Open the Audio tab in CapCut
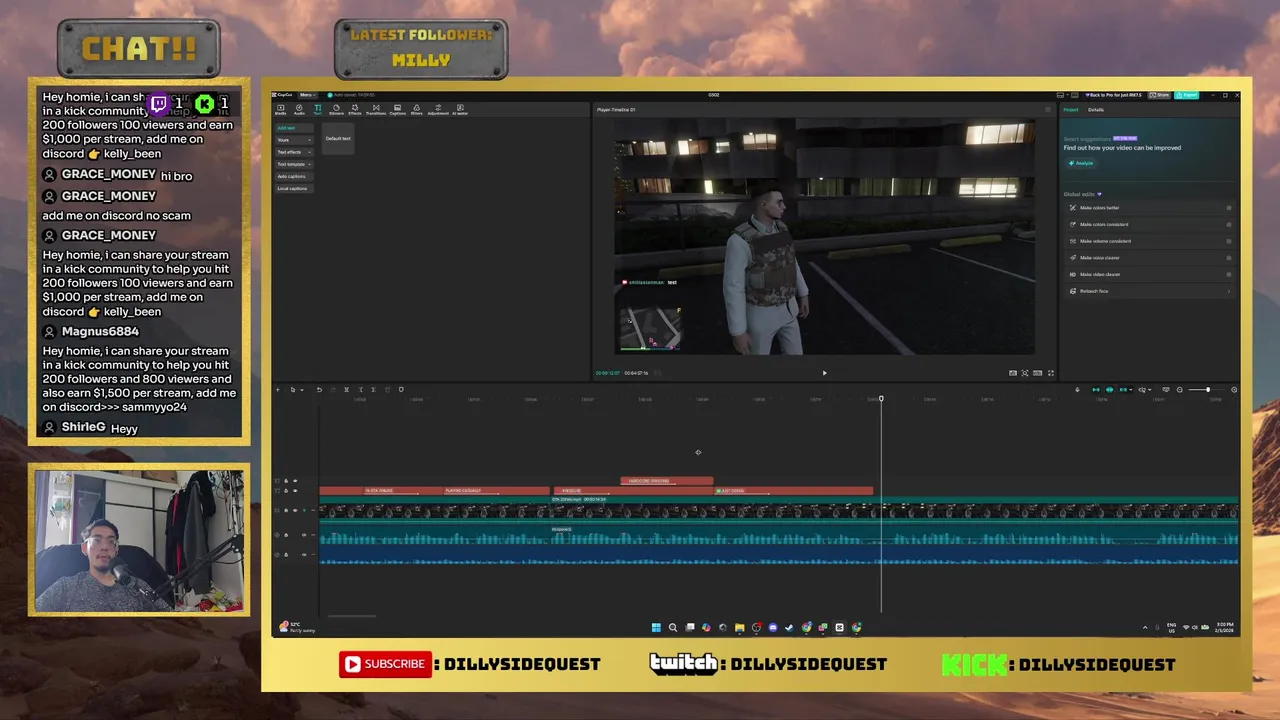 coord(299,109)
